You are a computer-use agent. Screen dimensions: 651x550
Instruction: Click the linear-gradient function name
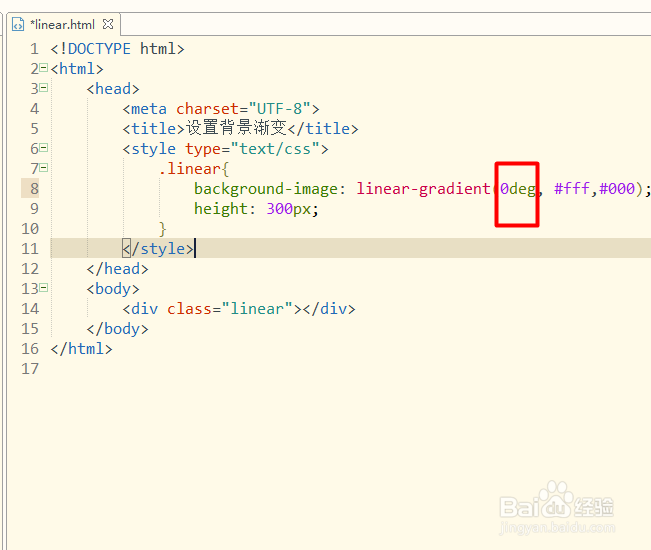coord(423,189)
